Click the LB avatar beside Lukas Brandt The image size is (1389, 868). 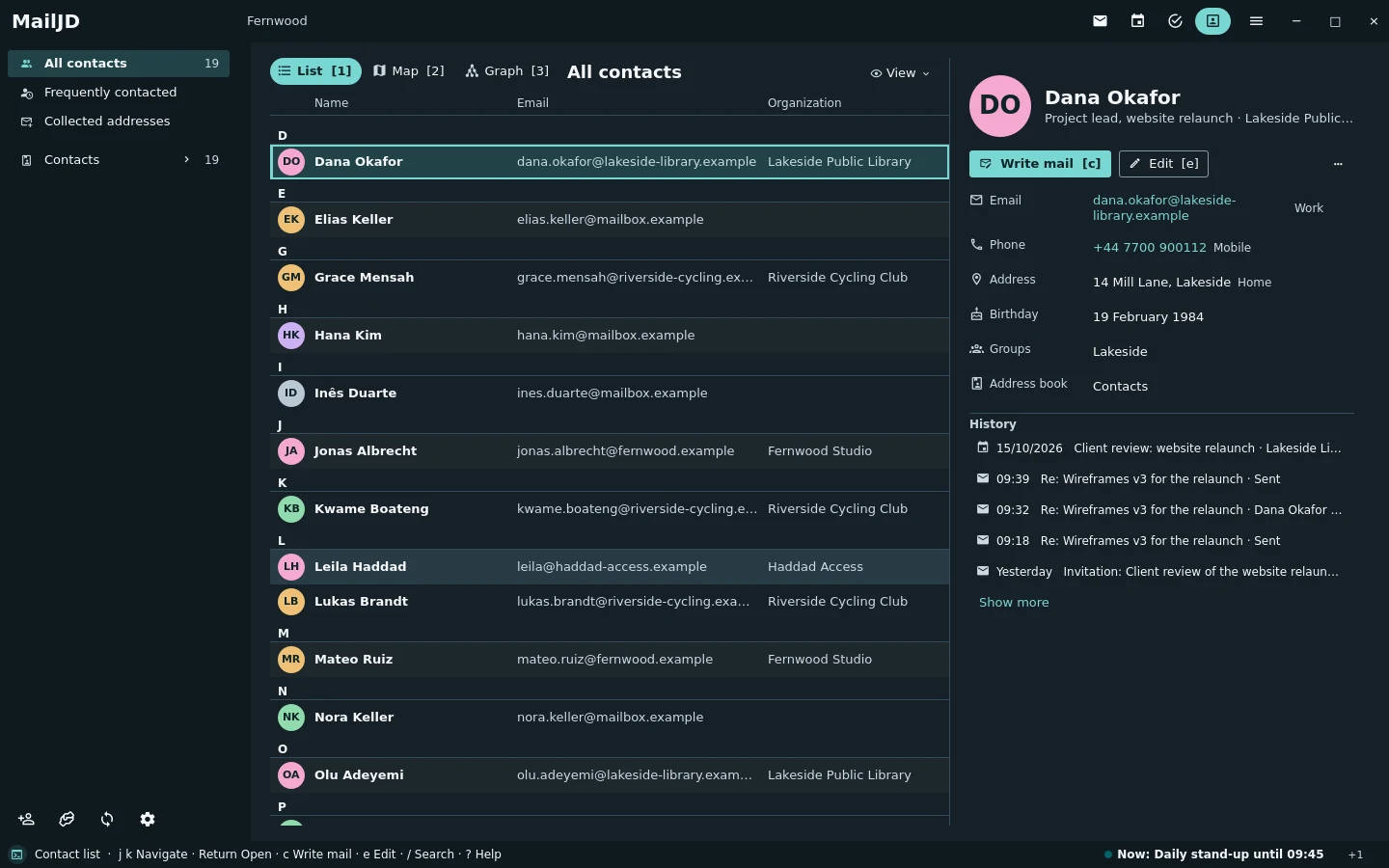[291, 602]
